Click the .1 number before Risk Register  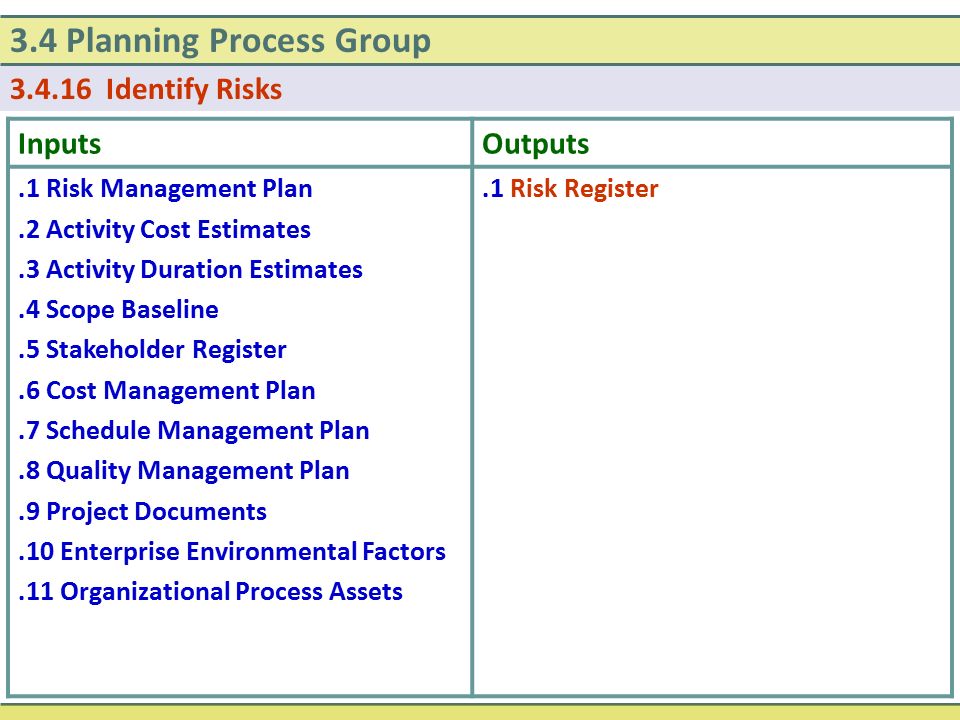[493, 189]
